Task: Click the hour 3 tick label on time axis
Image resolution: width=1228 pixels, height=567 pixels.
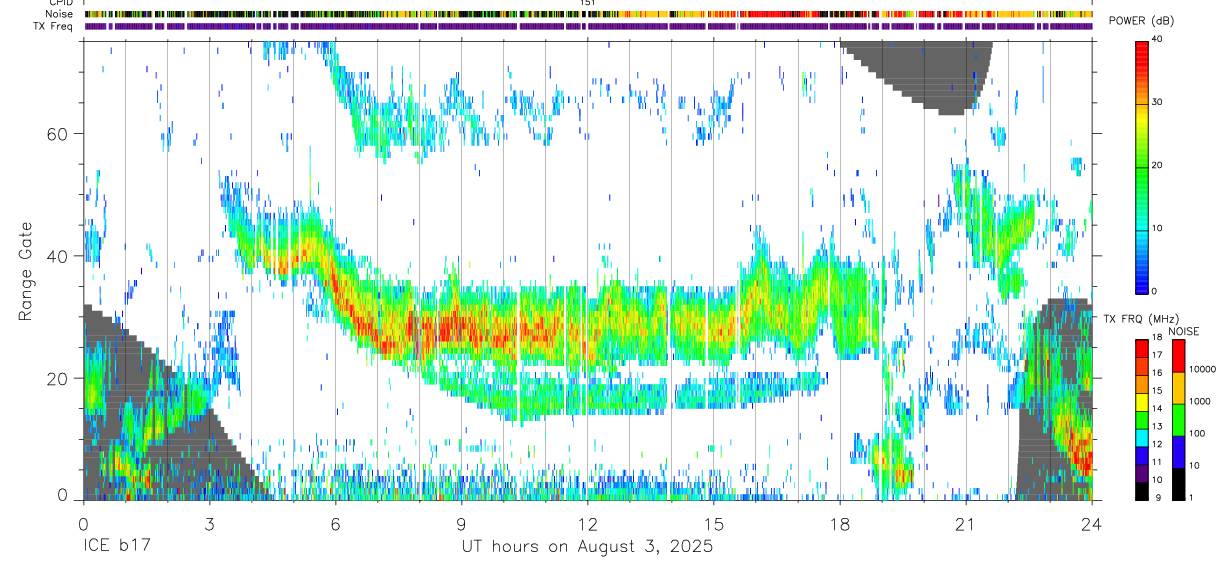Action: (x=209, y=523)
